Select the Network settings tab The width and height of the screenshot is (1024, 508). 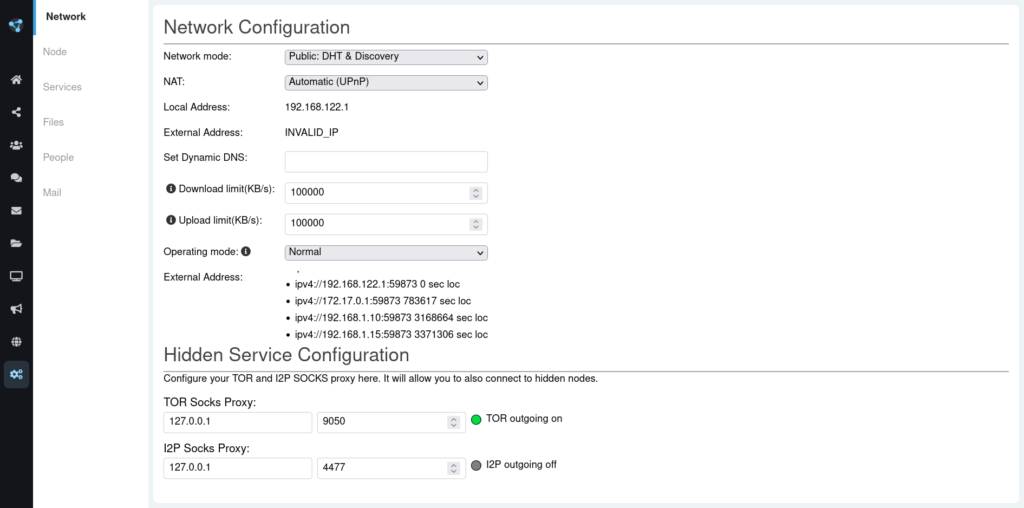pos(66,16)
